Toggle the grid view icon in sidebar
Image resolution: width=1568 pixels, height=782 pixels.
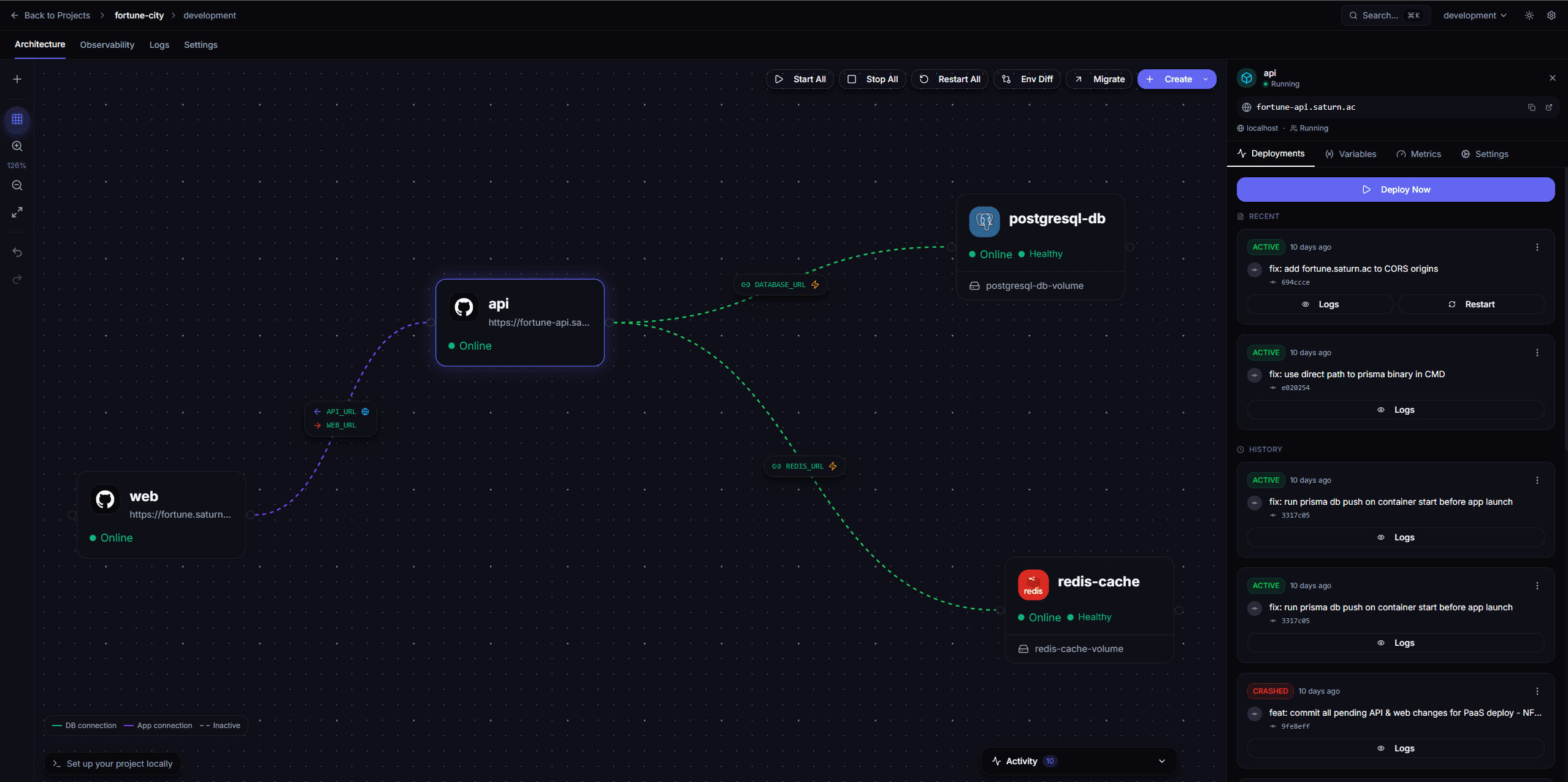click(17, 119)
